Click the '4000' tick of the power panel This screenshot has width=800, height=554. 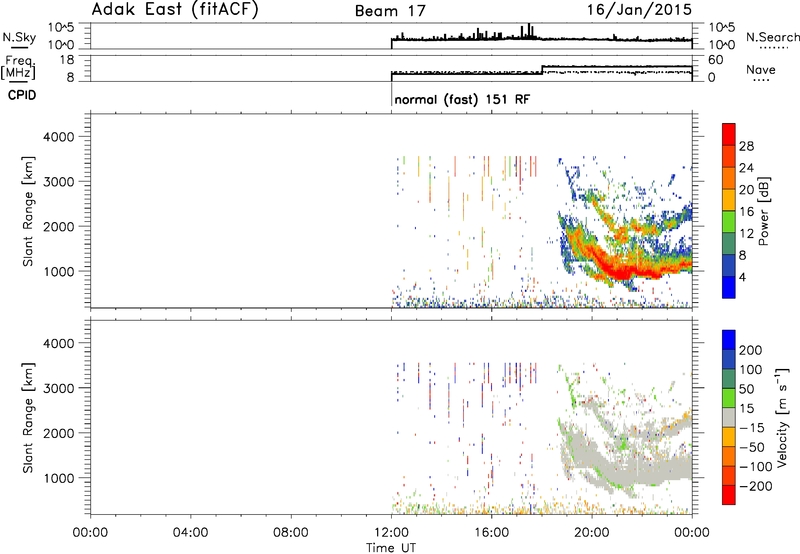pos(58,137)
